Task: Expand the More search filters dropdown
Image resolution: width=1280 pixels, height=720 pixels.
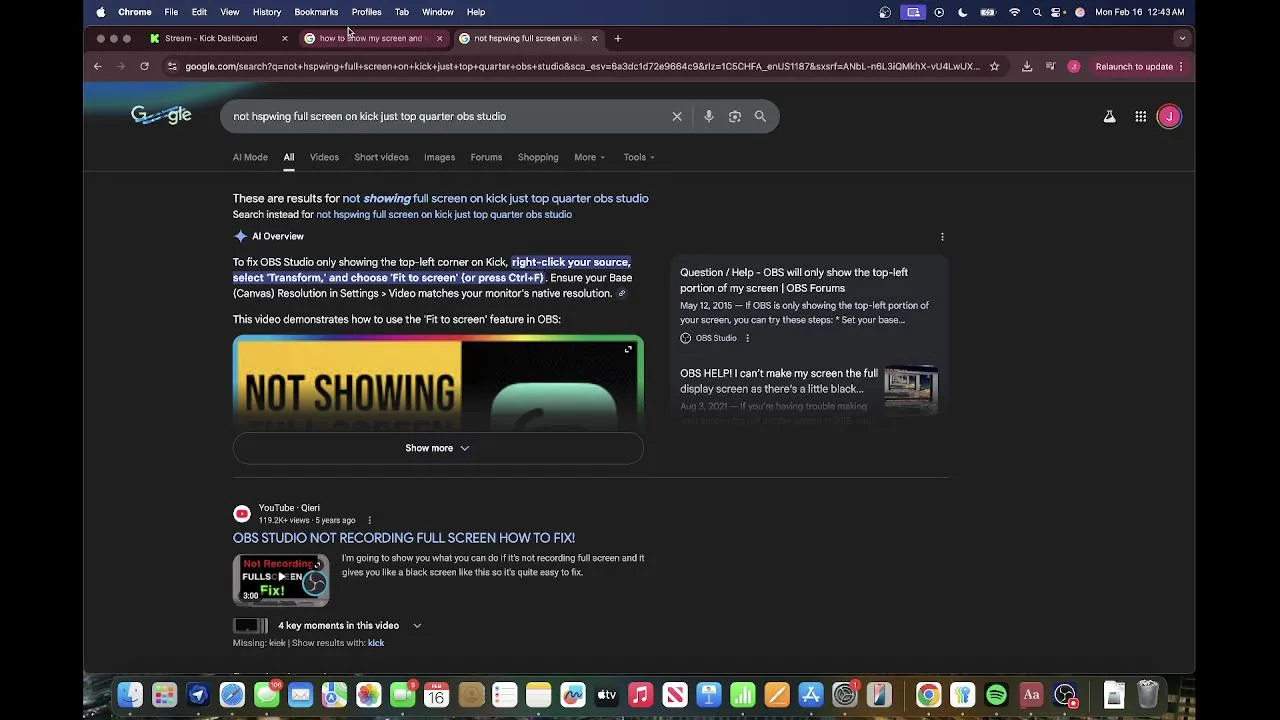Action: (589, 157)
